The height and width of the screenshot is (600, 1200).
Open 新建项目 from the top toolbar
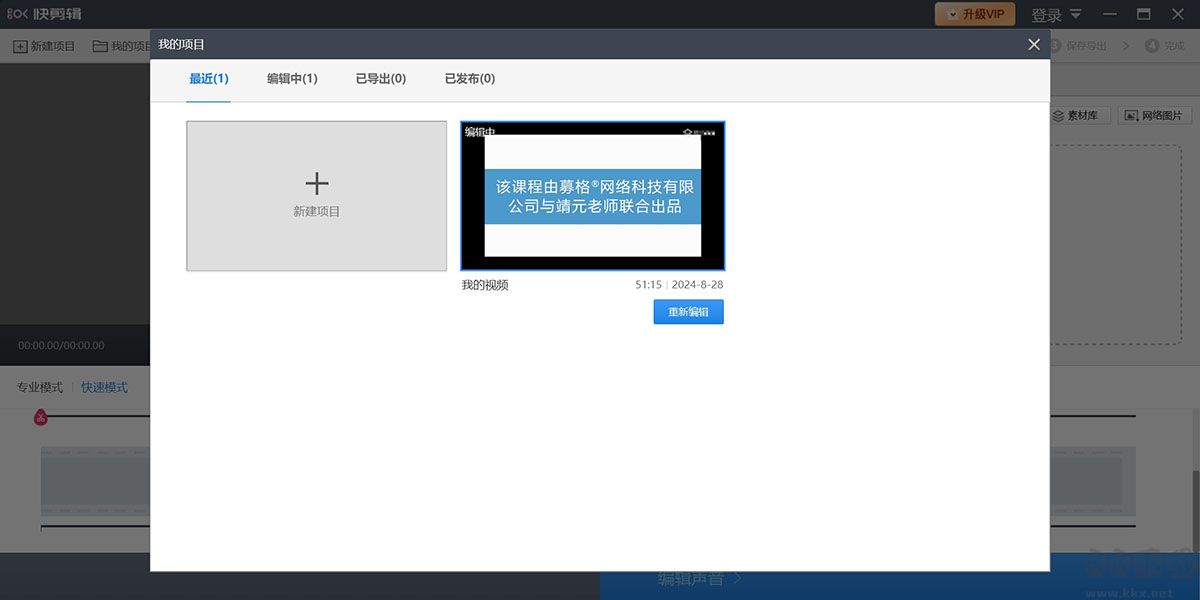pyautogui.click(x=45, y=46)
